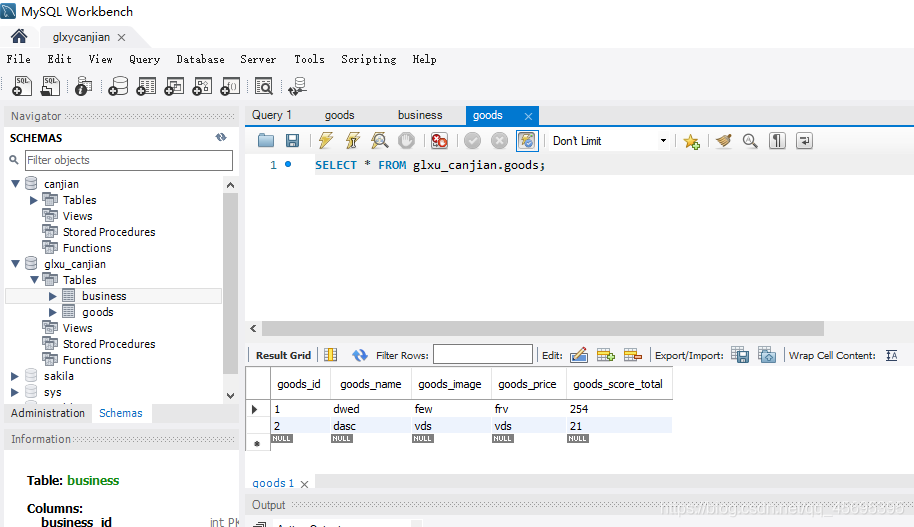Open script file in query editor
The width and height of the screenshot is (914, 527).
(266, 140)
